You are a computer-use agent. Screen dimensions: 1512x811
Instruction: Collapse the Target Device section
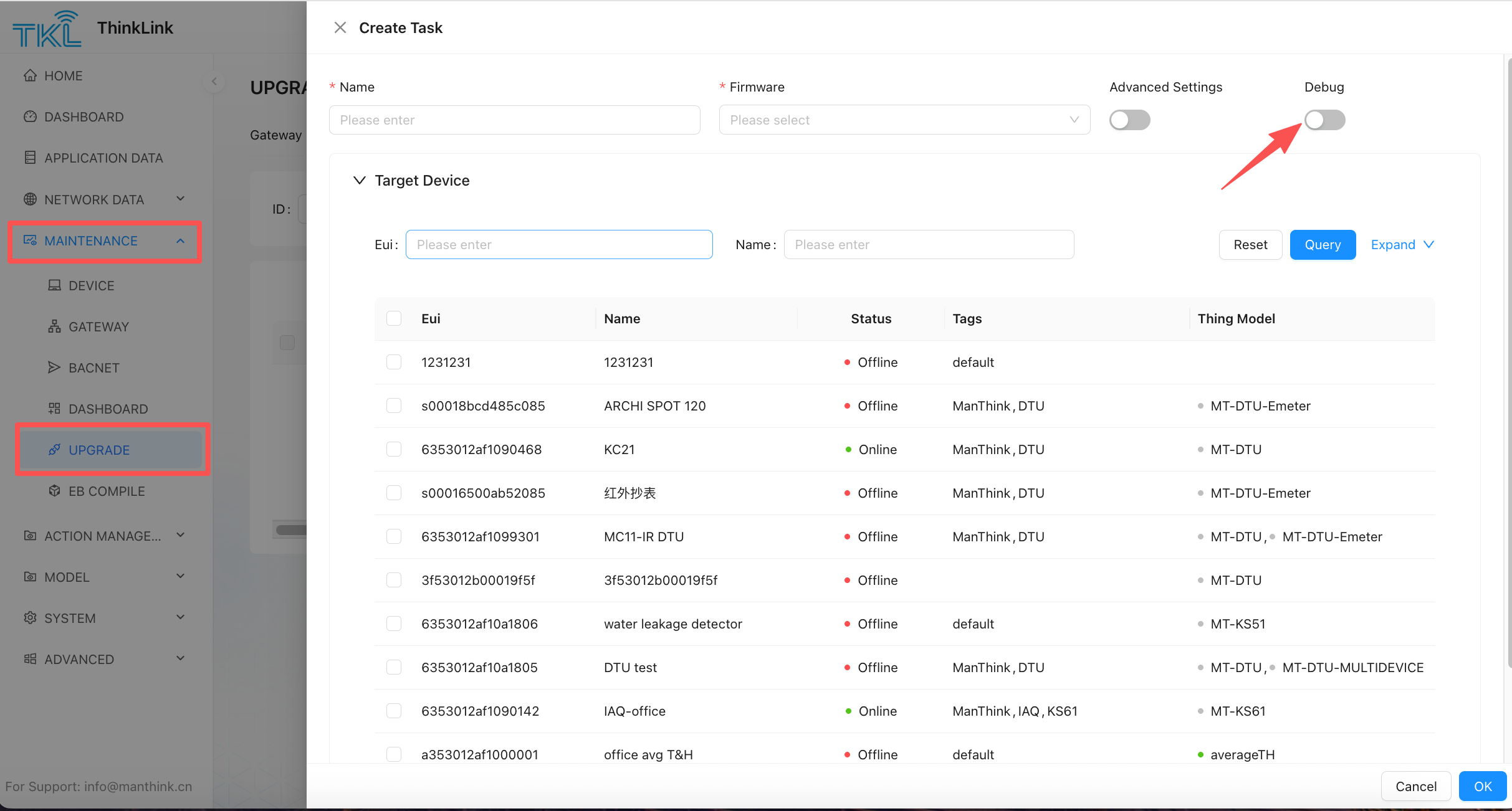pyautogui.click(x=359, y=180)
